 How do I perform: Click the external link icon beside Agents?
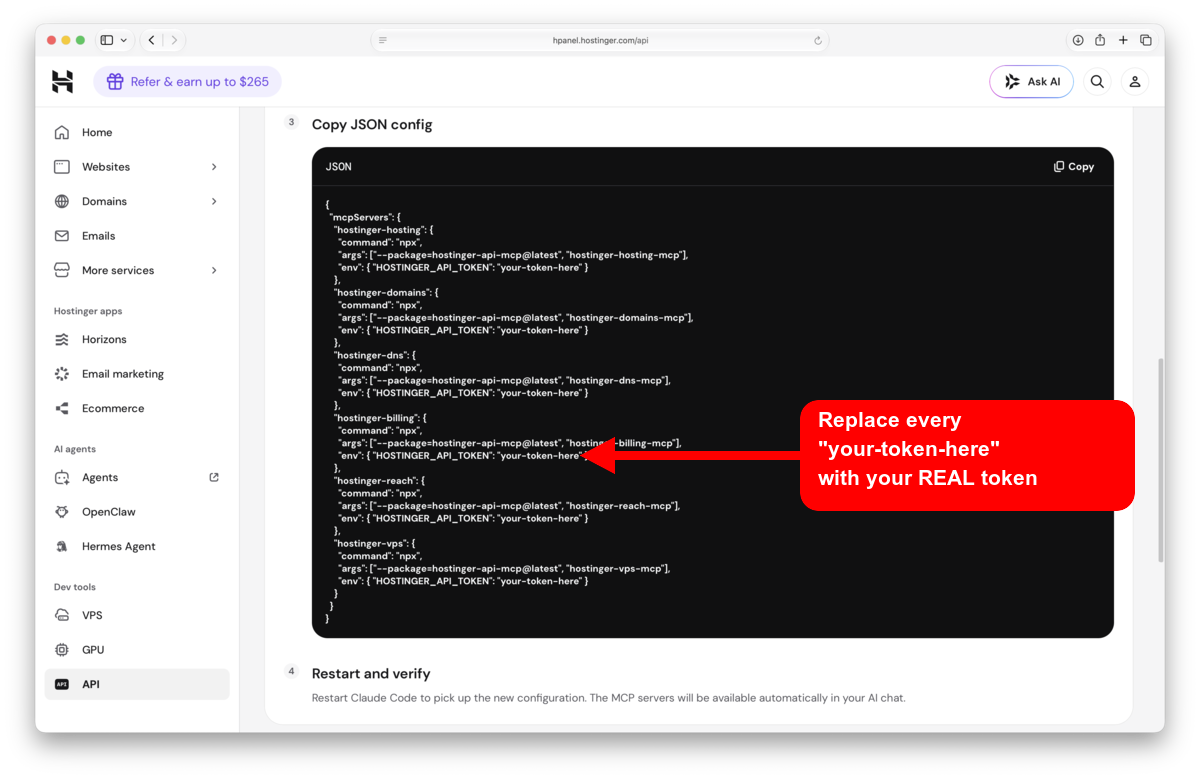pyautogui.click(x=214, y=477)
